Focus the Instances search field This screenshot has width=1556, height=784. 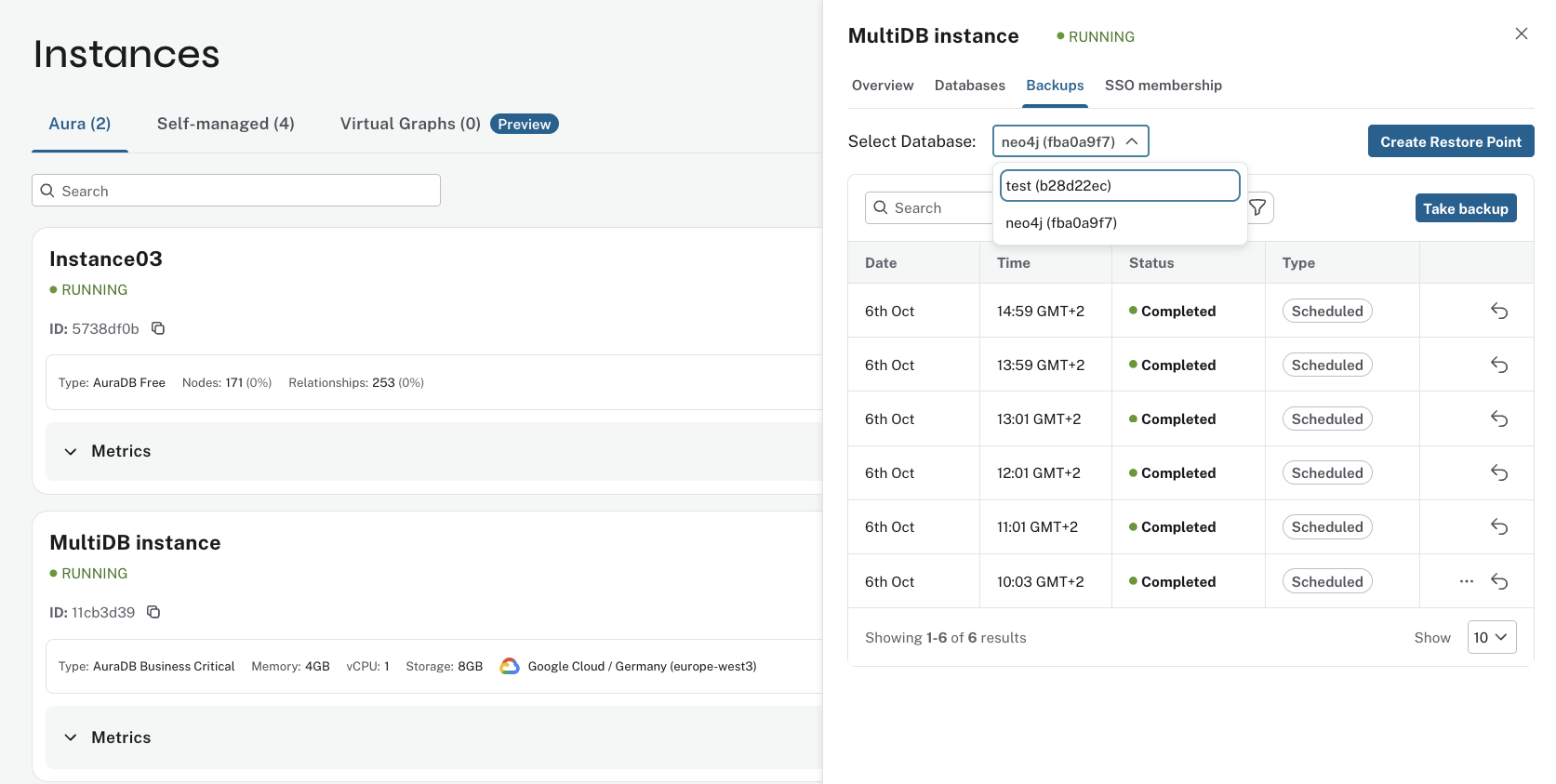[x=236, y=191]
